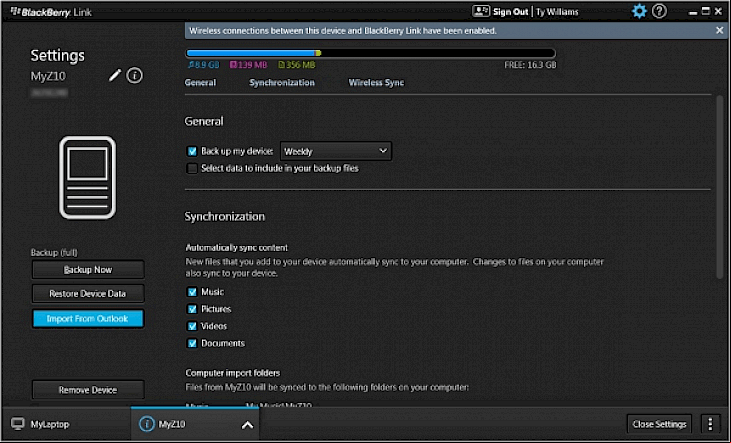
Task: Select the MyZ10 label in the bottom bar
Action: (x=172, y=424)
